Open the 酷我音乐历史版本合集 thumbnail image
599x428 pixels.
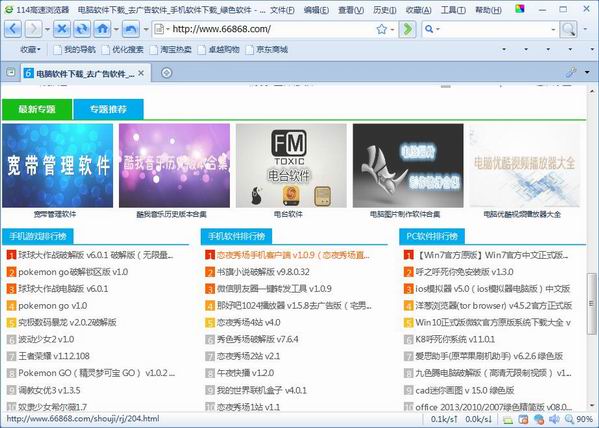point(174,165)
